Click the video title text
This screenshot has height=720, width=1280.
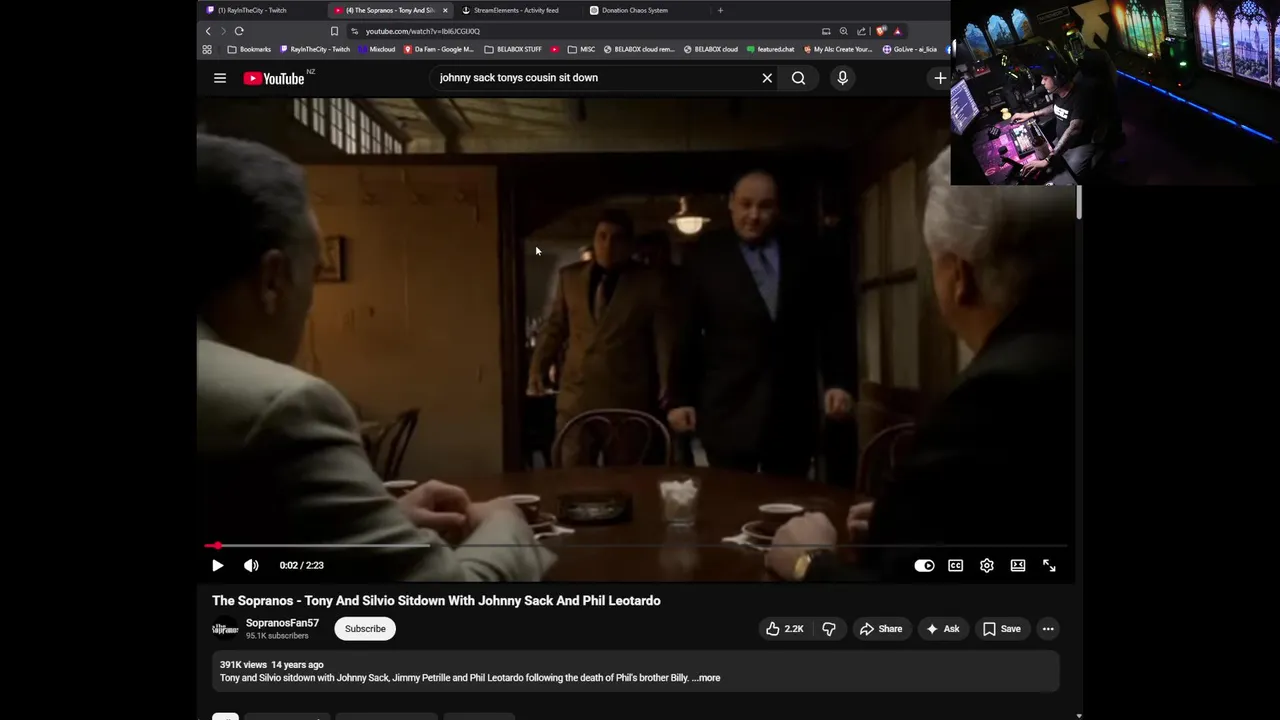[x=436, y=601]
